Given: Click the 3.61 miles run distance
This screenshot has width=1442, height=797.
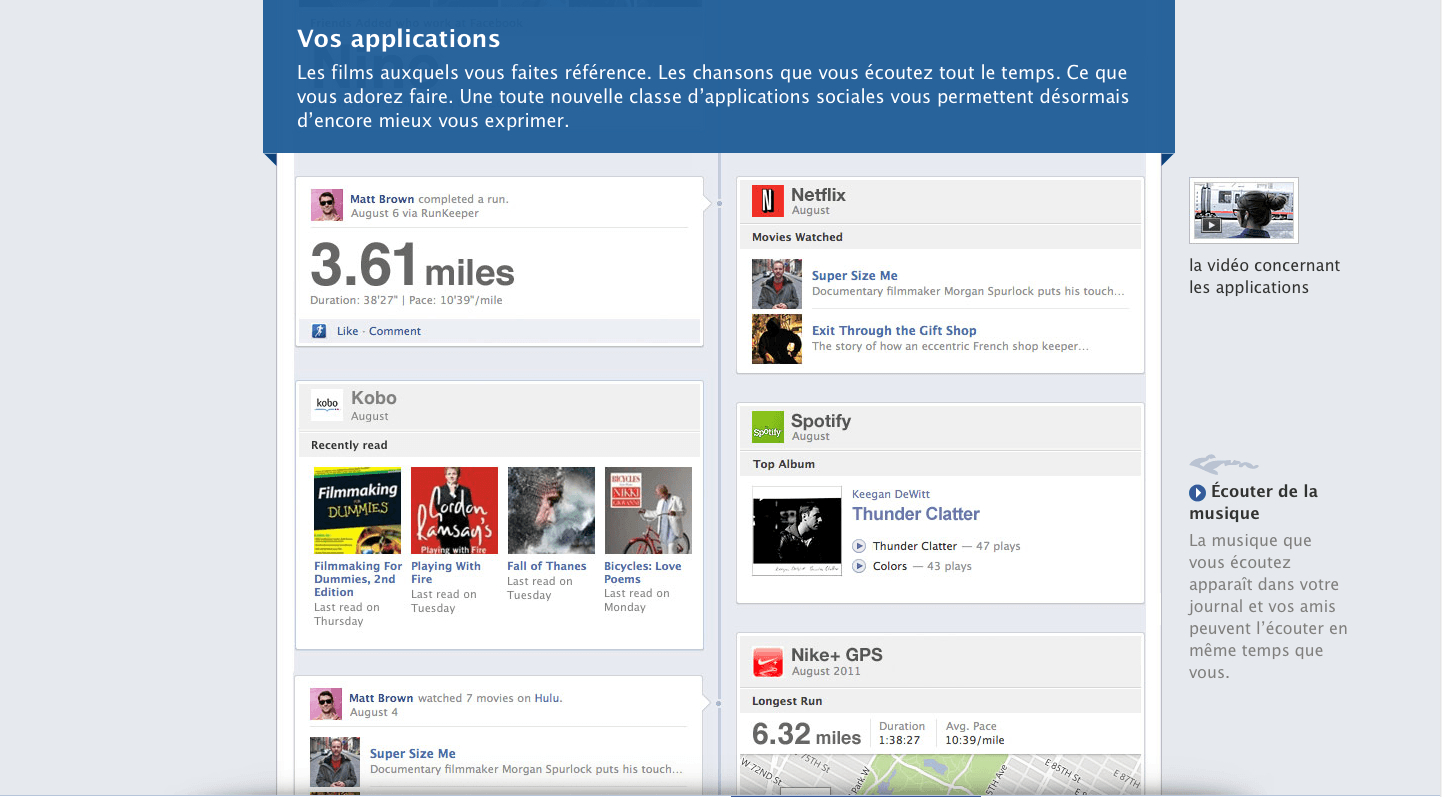Looking at the screenshot, I should pyautogui.click(x=412, y=266).
